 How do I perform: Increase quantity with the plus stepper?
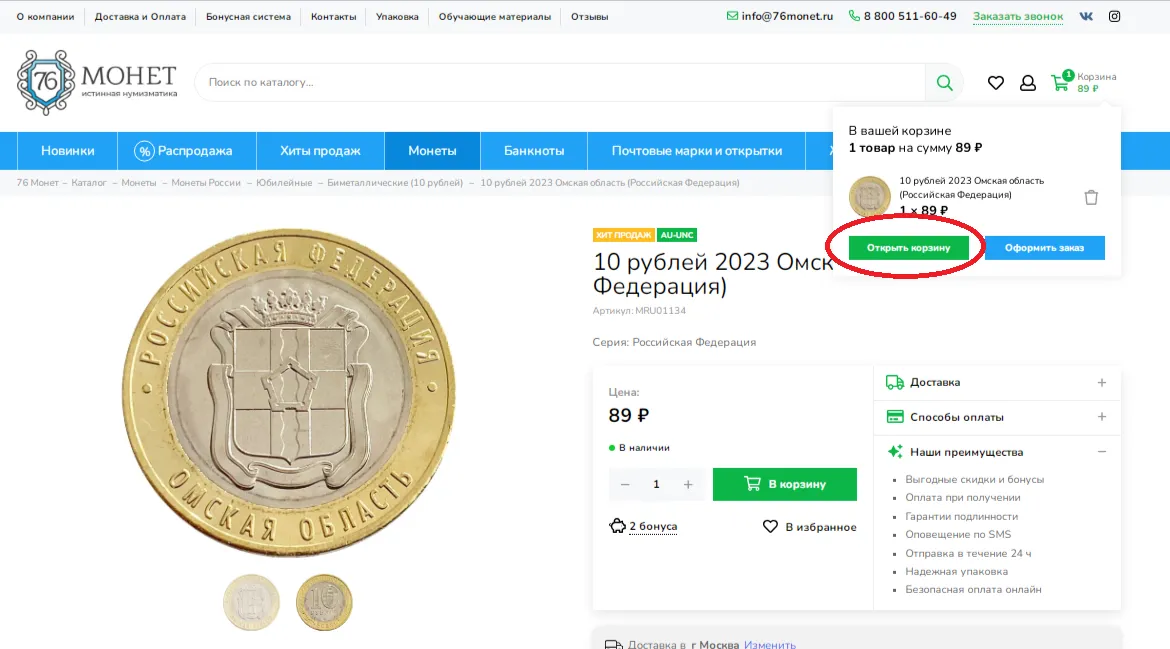(x=688, y=484)
